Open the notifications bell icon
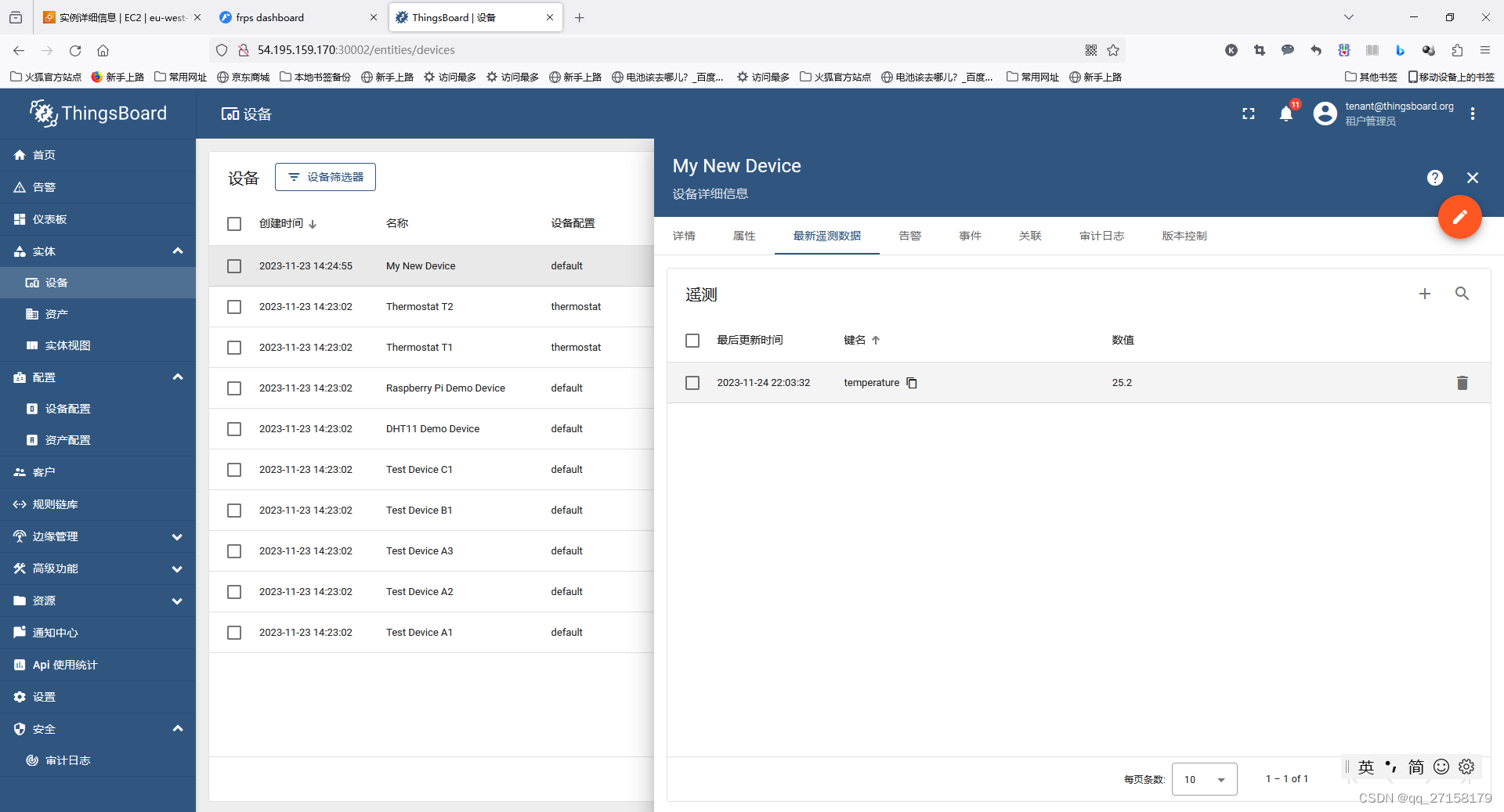The height and width of the screenshot is (812, 1504). click(1285, 114)
